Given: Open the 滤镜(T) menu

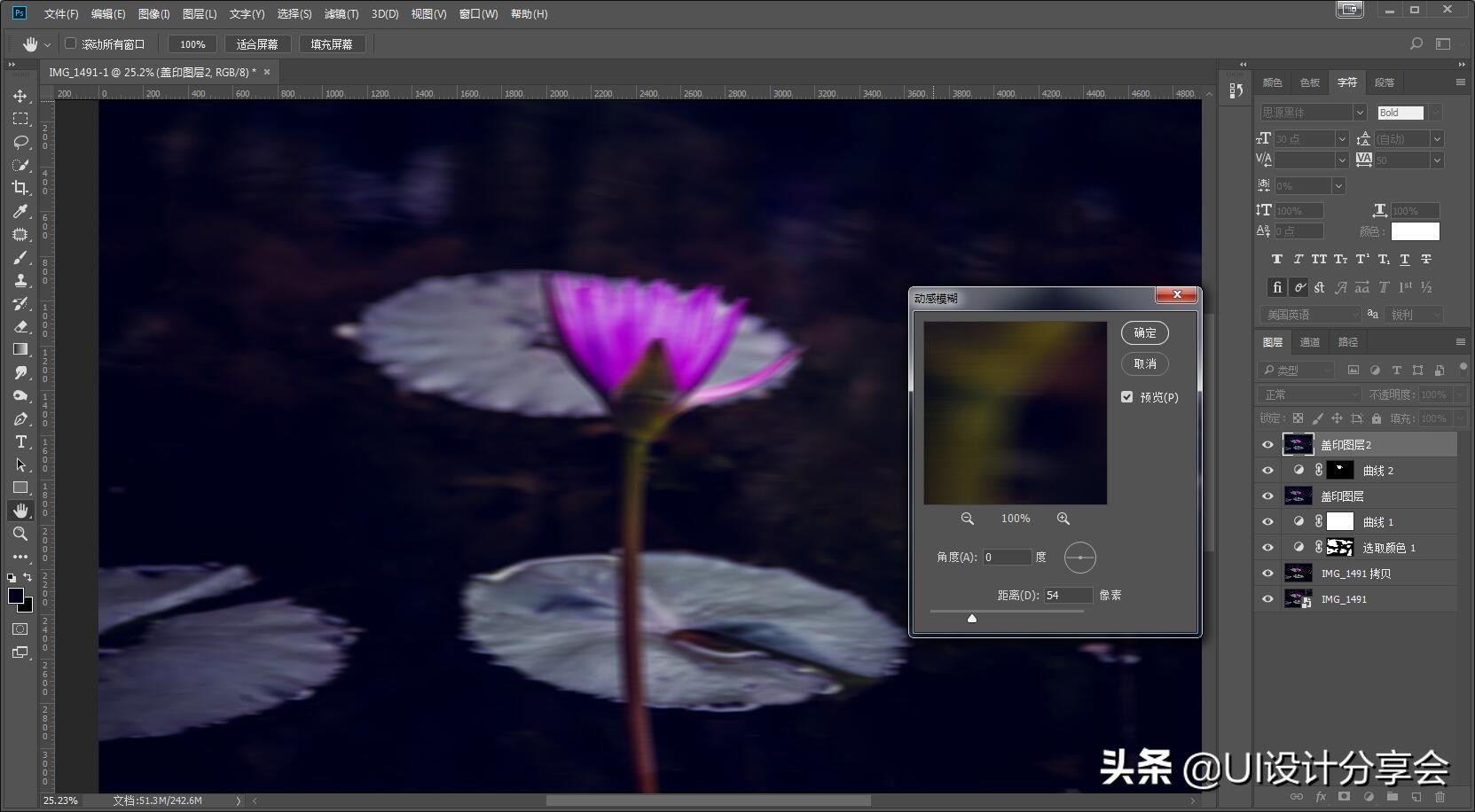Looking at the screenshot, I should pos(341,14).
